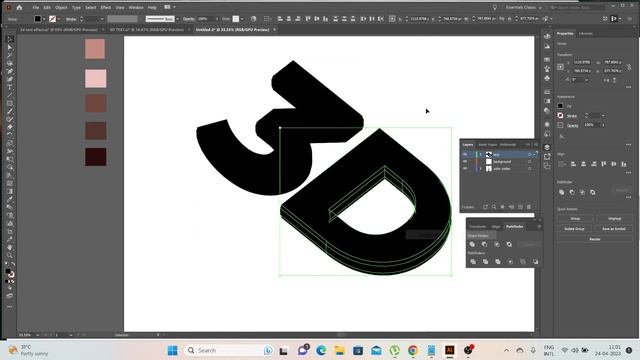The height and width of the screenshot is (360, 640).
Task: Click the Save as Symbol button
Action: [614, 229]
